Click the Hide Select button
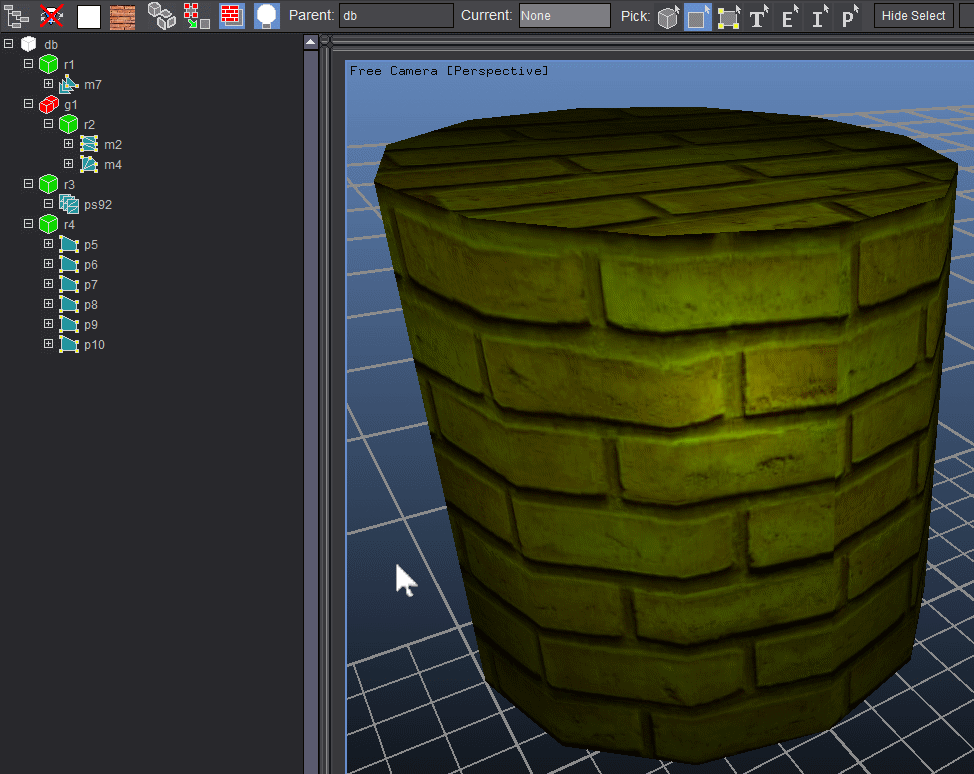The width and height of the screenshot is (974, 774). (913, 16)
